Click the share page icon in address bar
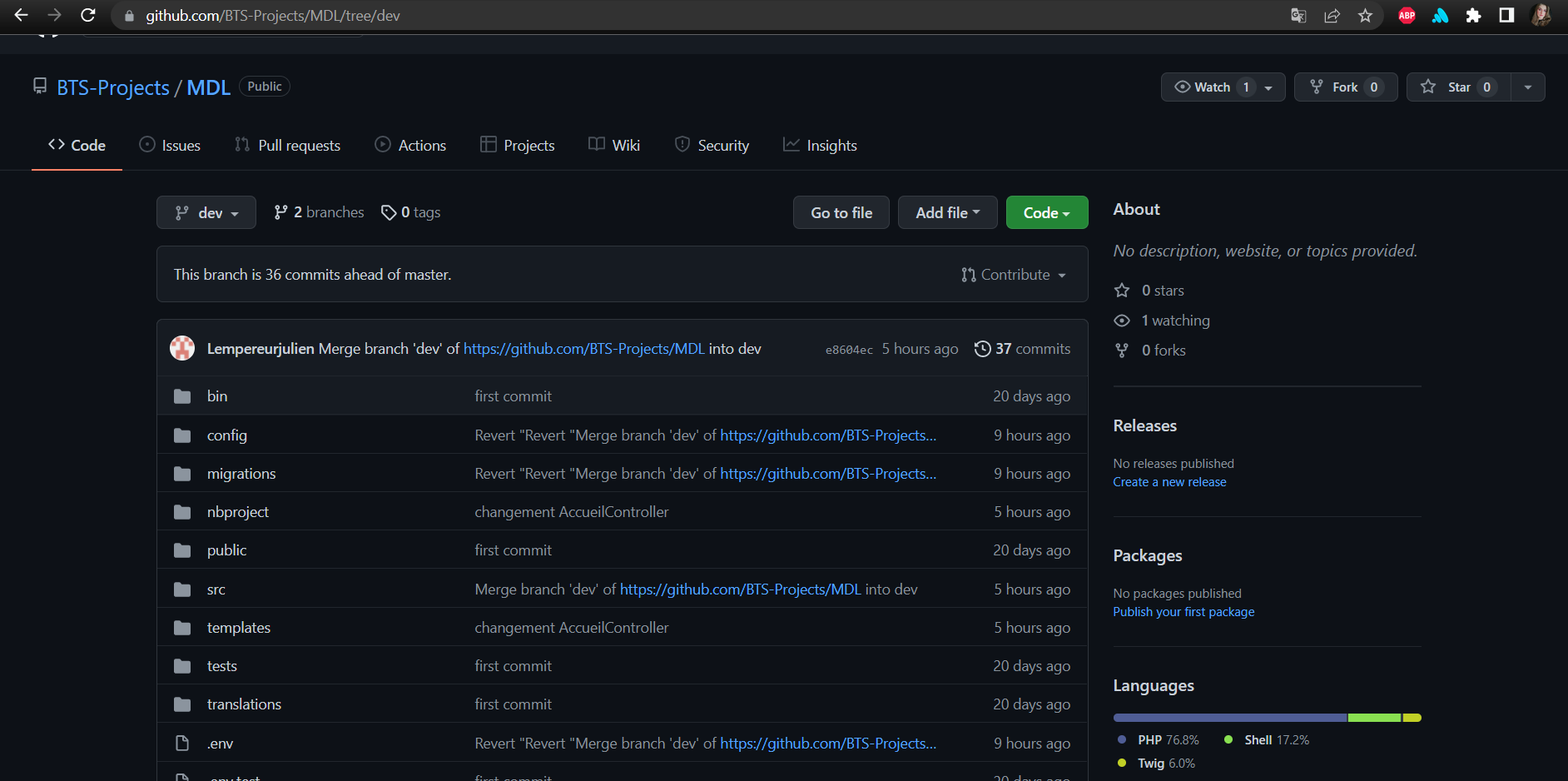 (x=1332, y=15)
